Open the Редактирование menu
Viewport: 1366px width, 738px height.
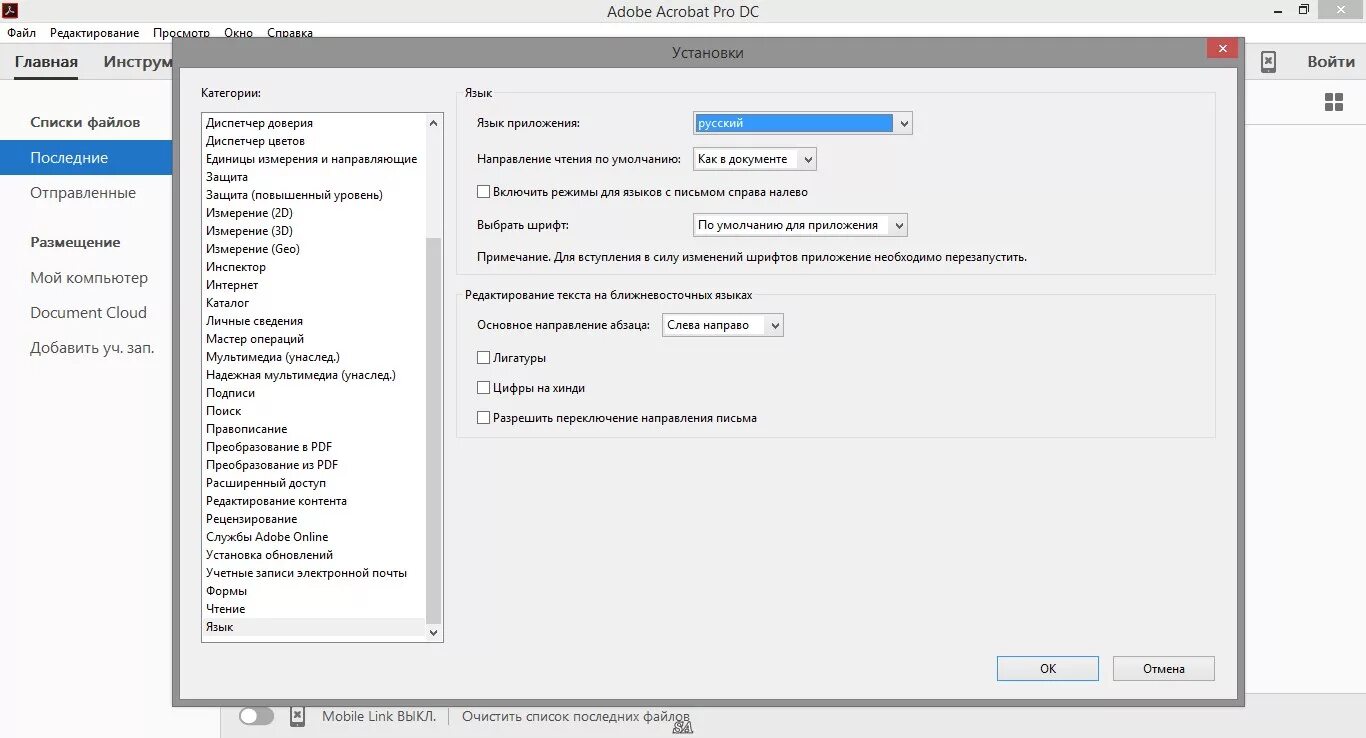[x=95, y=33]
